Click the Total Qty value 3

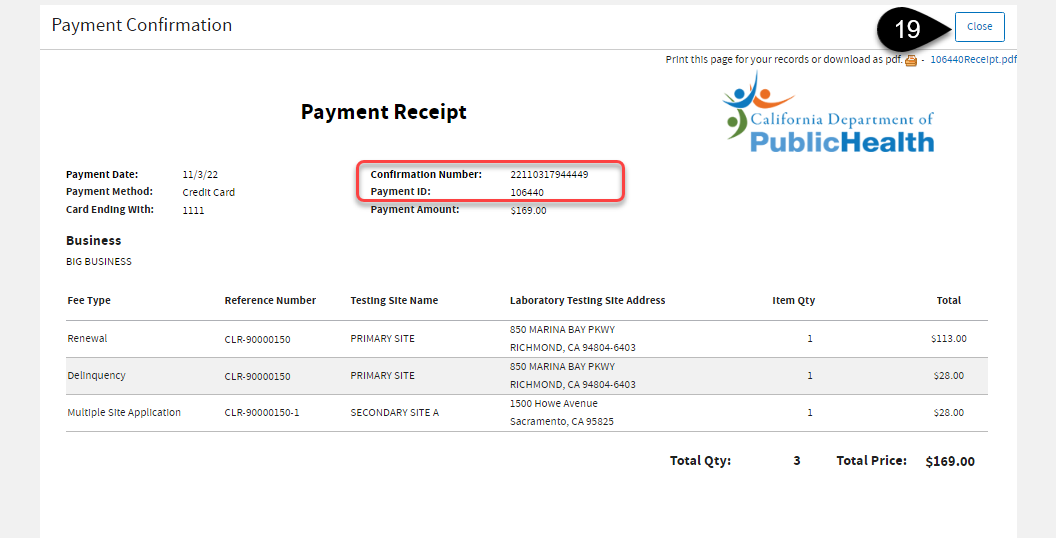click(x=797, y=461)
